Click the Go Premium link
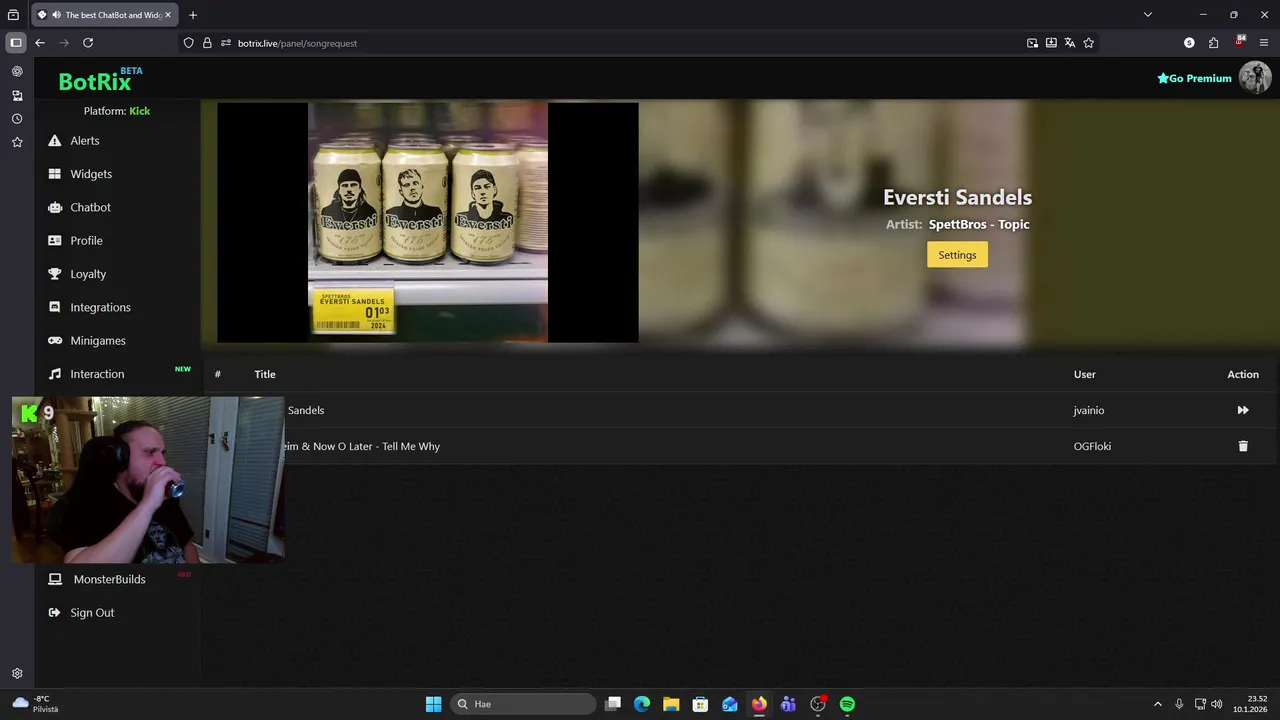The image size is (1280, 720). [x=1194, y=78]
